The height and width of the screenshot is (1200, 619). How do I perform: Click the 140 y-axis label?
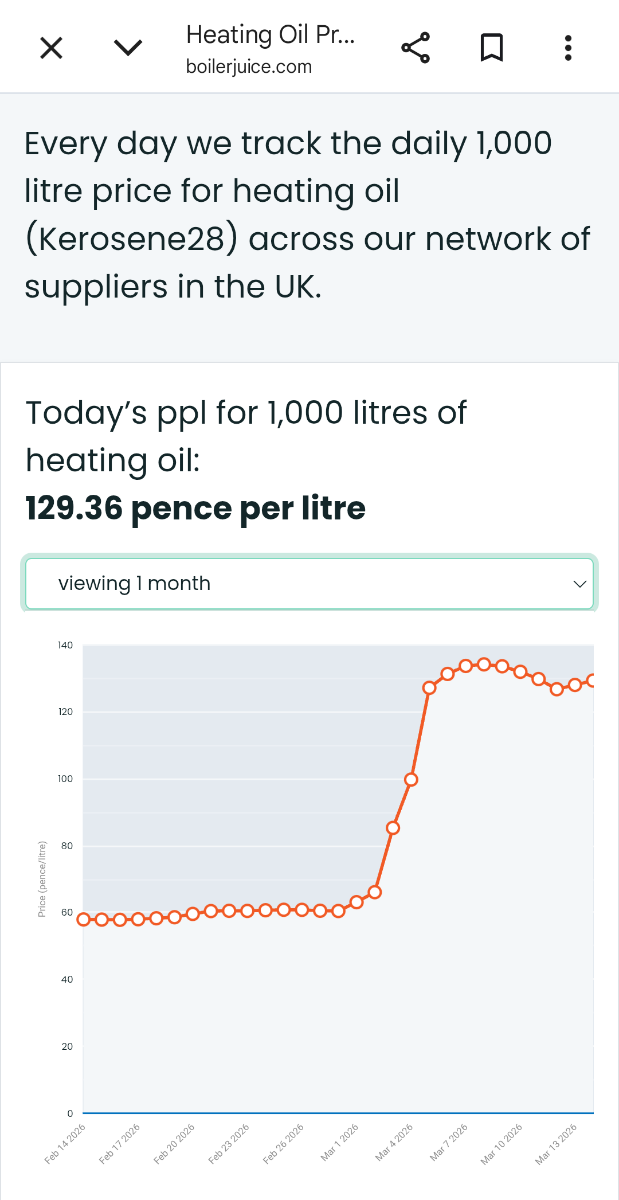pos(65,645)
